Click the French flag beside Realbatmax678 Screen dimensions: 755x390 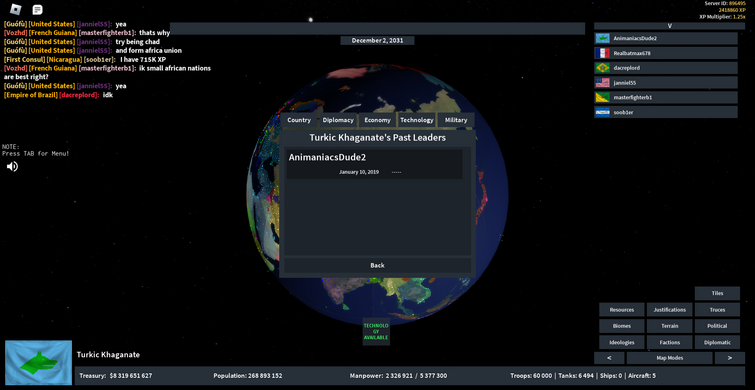602,53
